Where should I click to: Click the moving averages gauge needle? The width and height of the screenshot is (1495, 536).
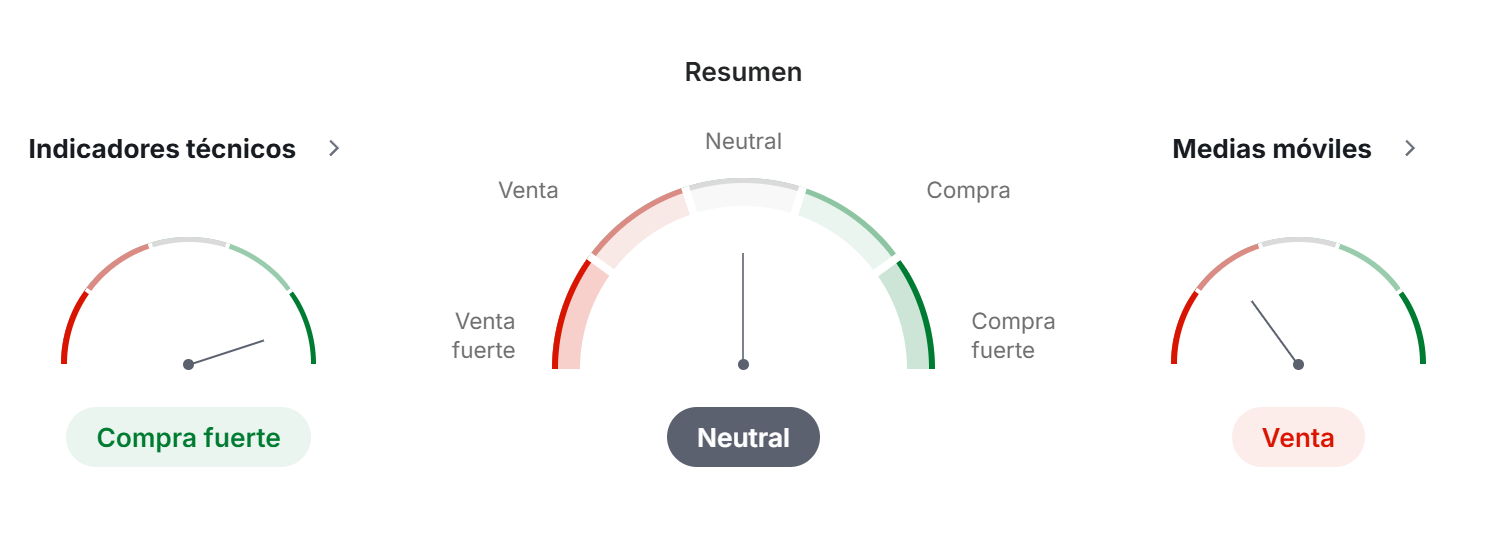pyautogui.click(x=1275, y=332)
